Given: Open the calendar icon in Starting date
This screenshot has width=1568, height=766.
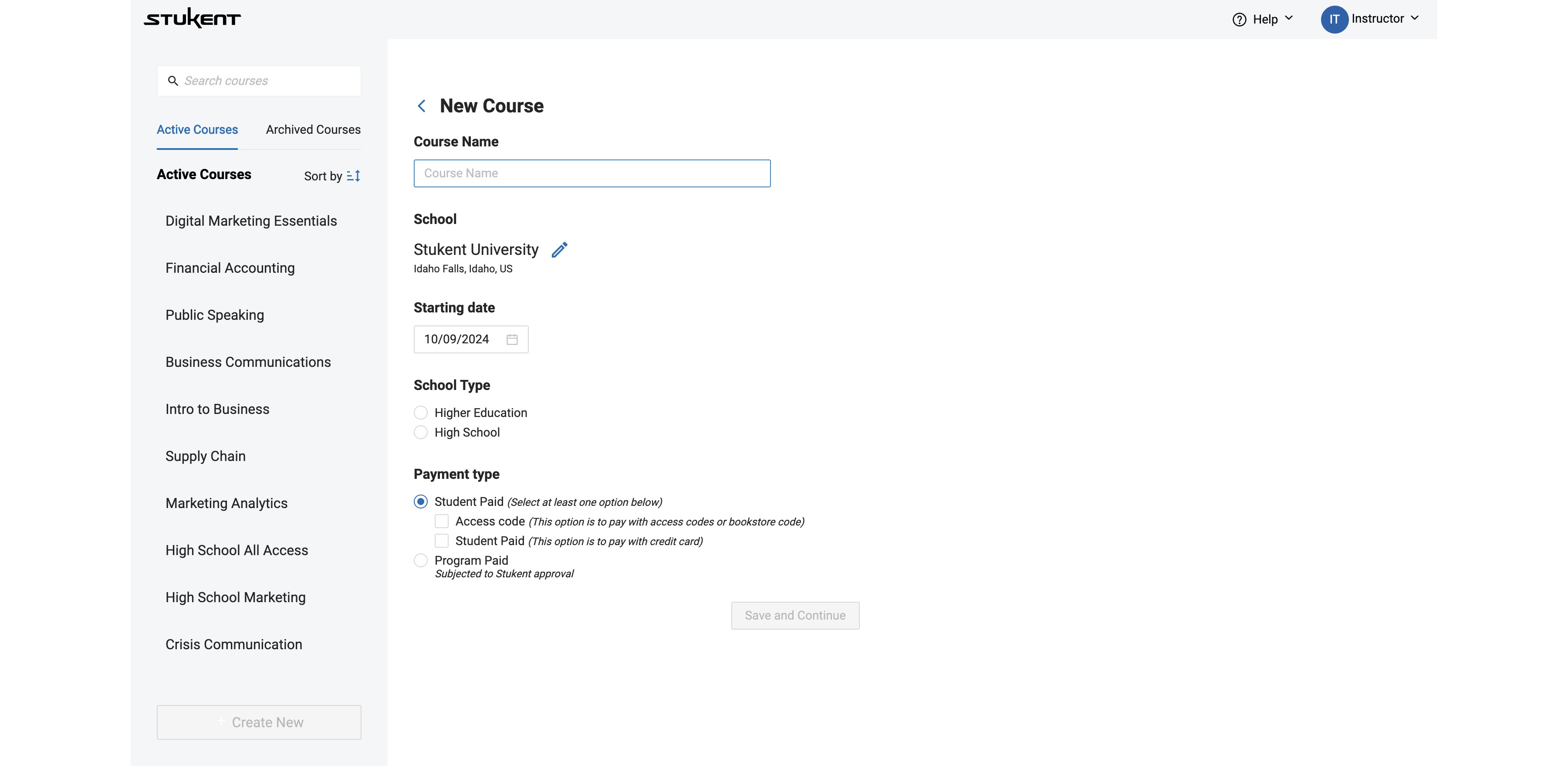Looking at the screenshot, I should [512, 339].
